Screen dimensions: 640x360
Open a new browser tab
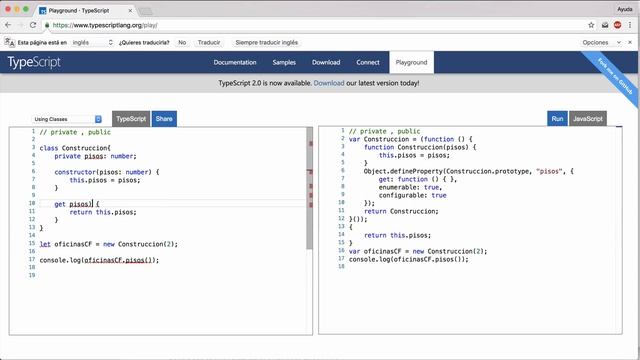pos(145,11)
